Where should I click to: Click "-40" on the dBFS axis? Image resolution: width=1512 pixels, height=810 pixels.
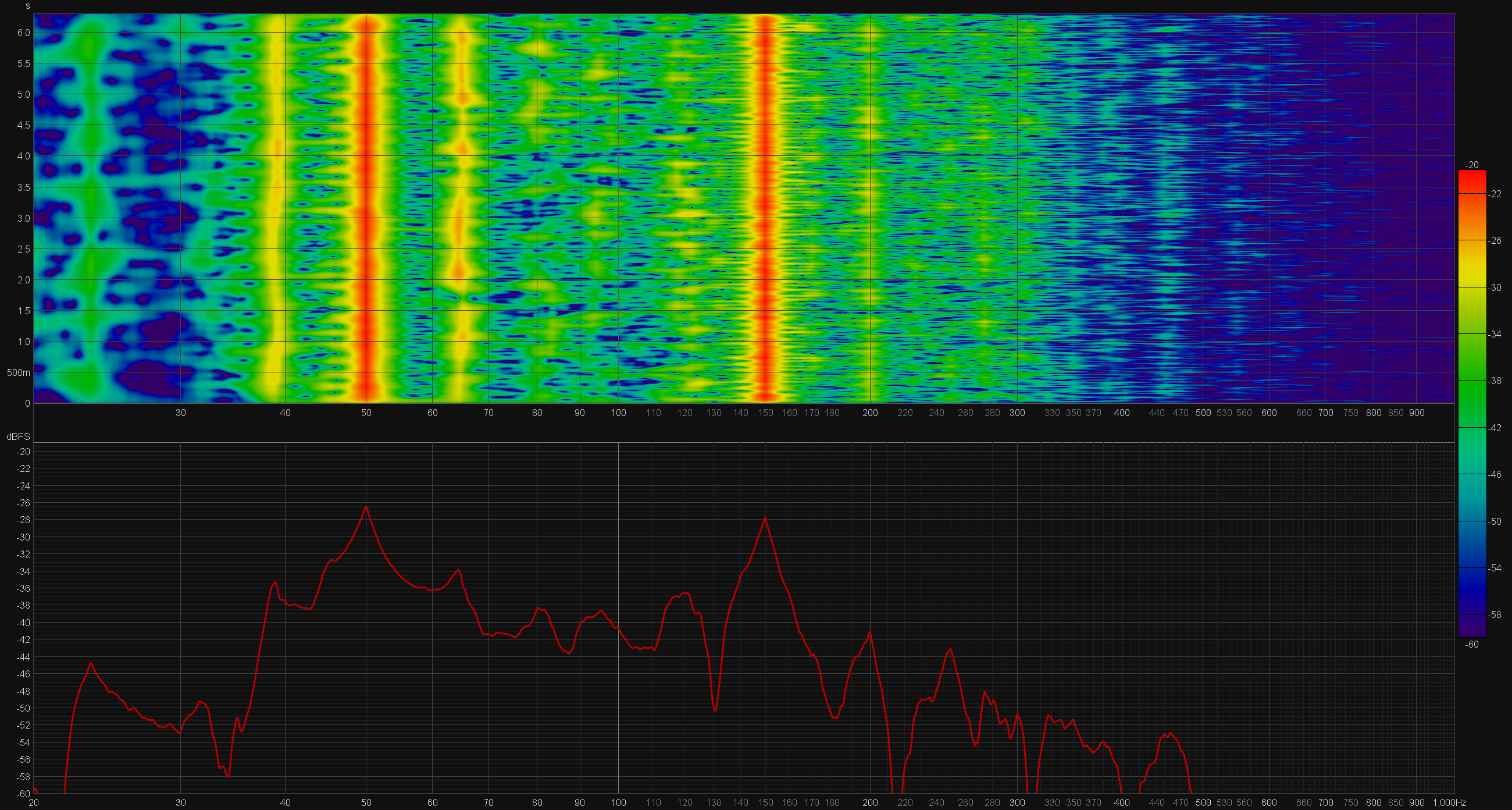click(x=23, y=622)
